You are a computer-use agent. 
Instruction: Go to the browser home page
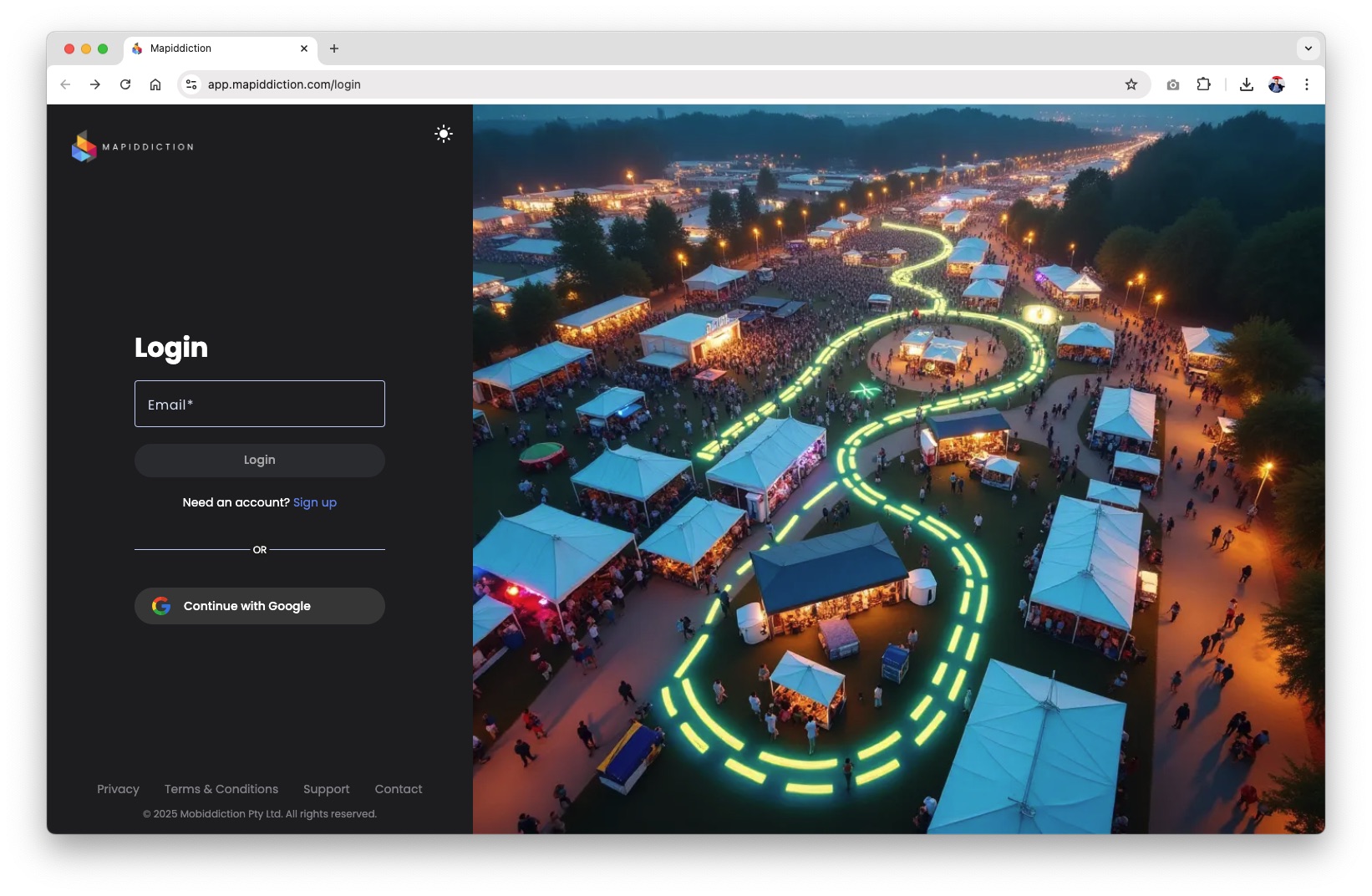[x=155, y=84]
